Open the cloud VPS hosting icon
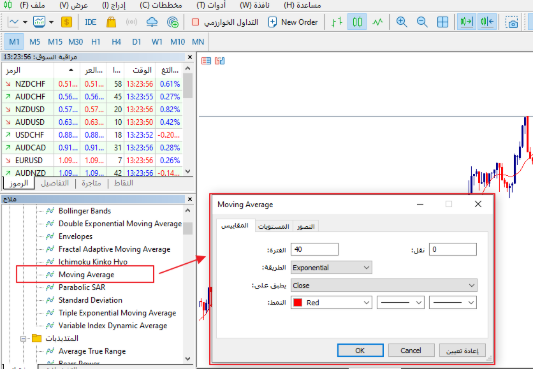 (x=152, y=22)
